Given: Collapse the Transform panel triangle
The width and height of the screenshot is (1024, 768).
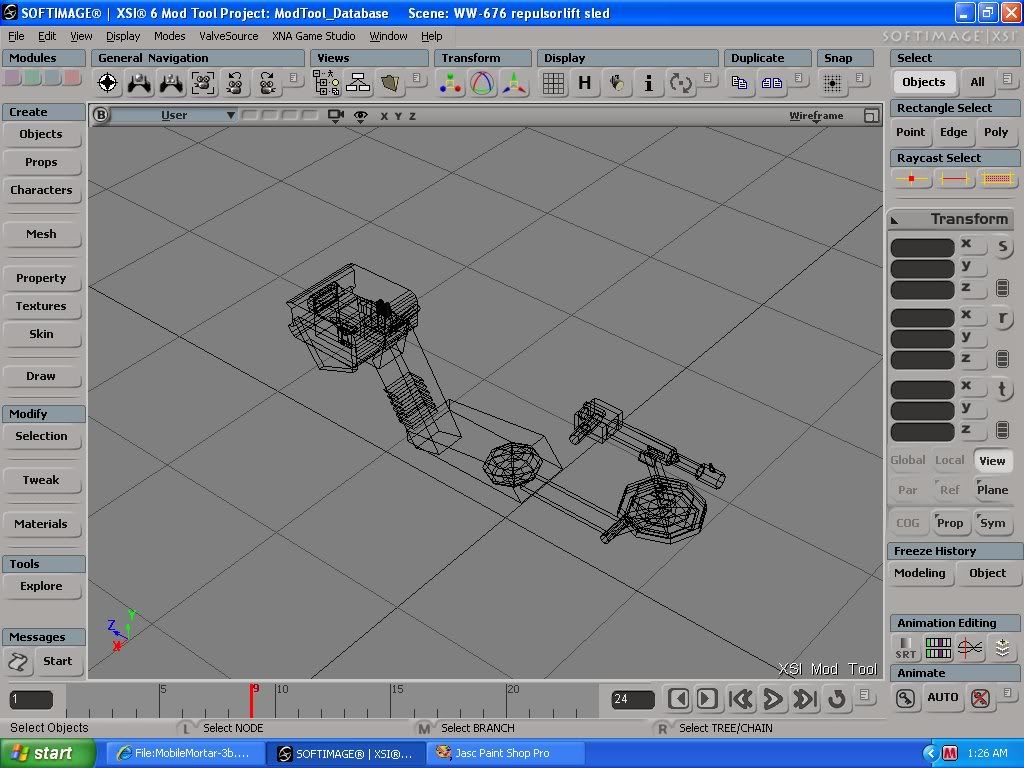Looking at the screenshot, I should coord(895,220).
